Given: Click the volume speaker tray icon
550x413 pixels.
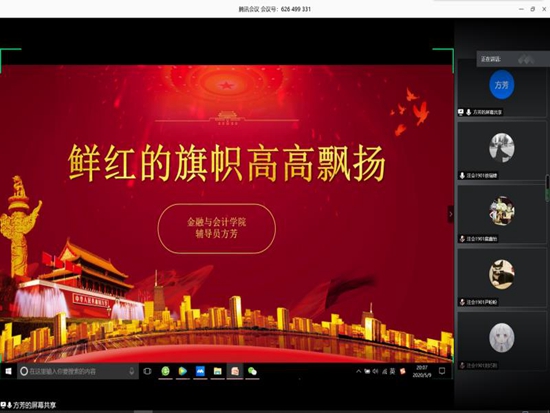Looking at the screenshot, I should tap(376, 371).
